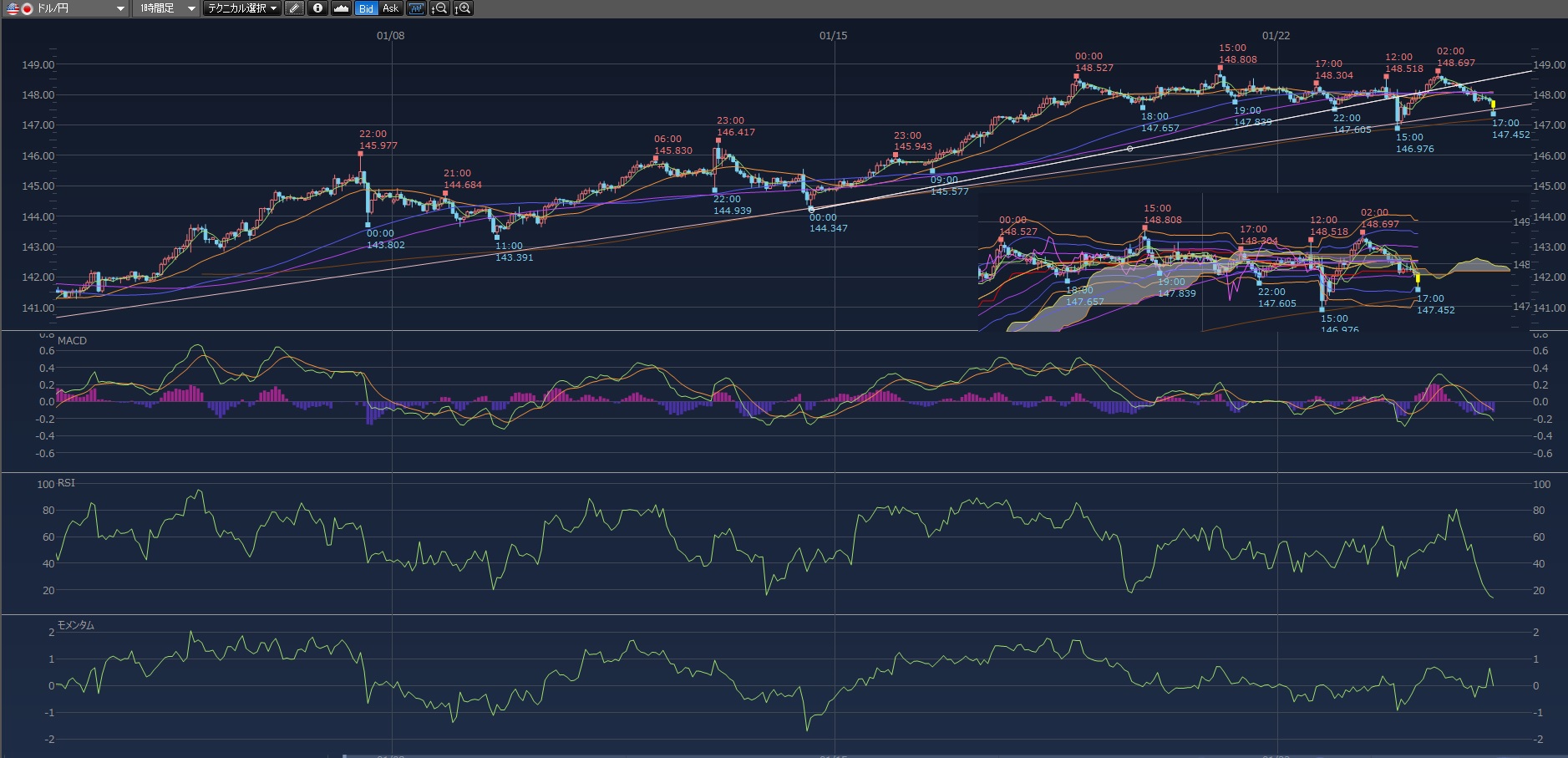Switch to the area chart icon
1568x758 pixels.
tap(341, 8)
